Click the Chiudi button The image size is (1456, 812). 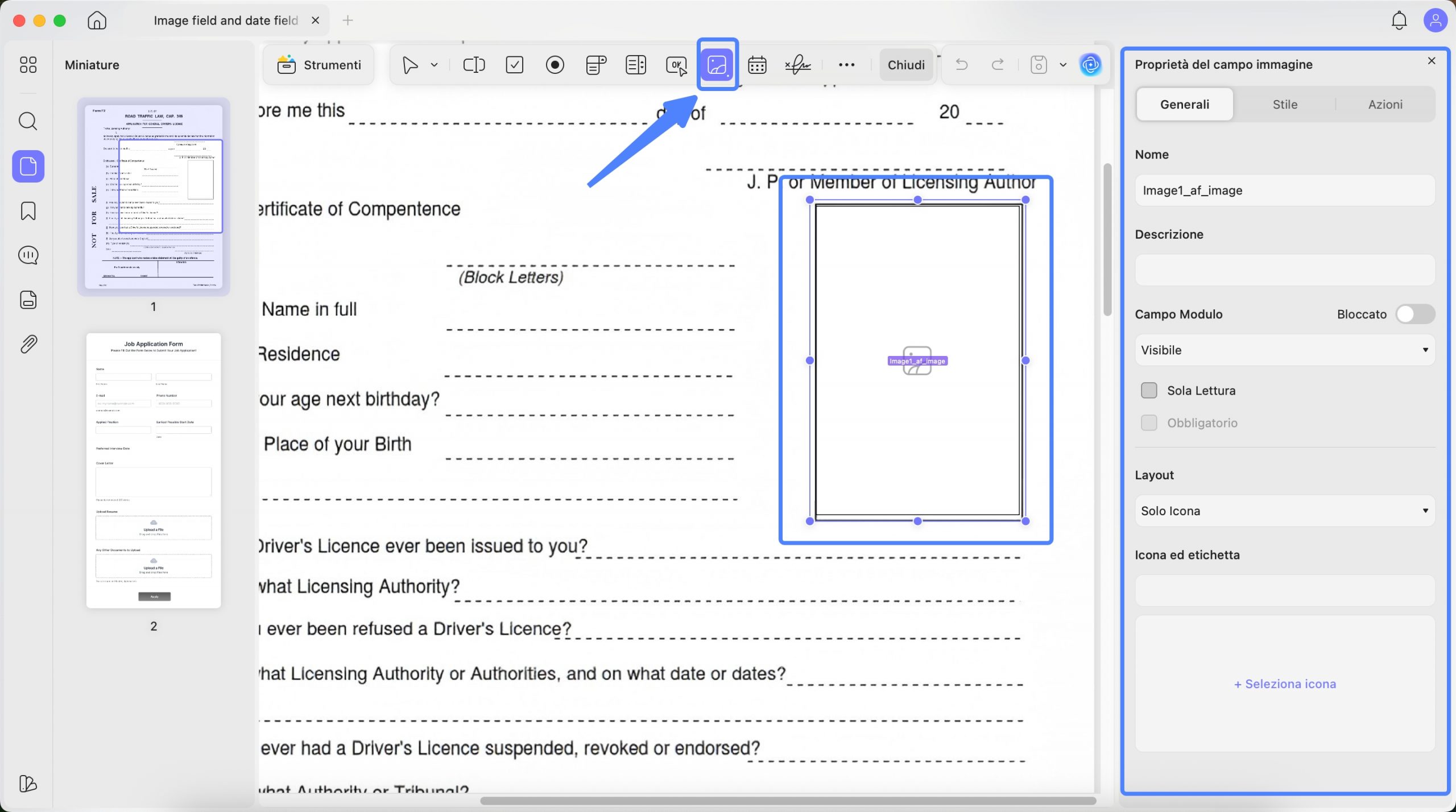906,65
